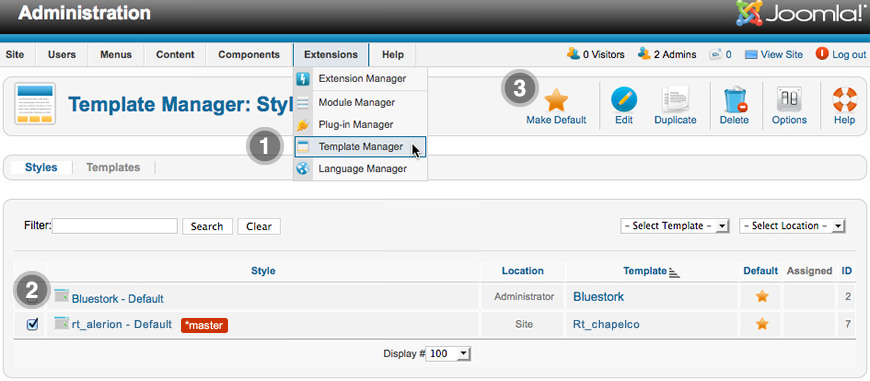Switch to the Templates tab
This screenshot has width=870, height=381.
tap(113, 167)
